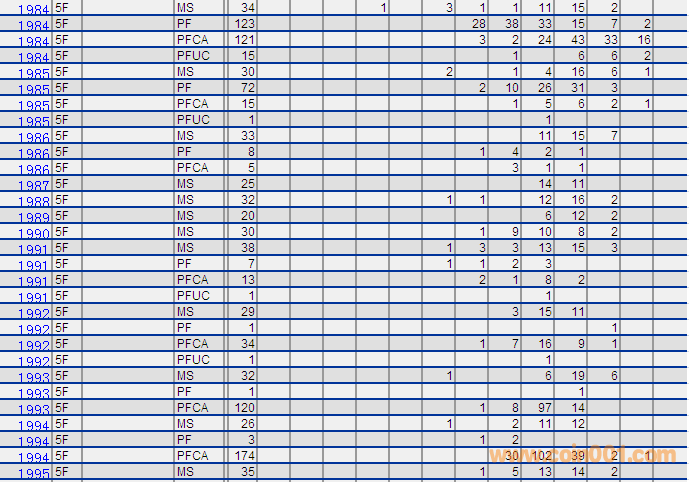Click the MS cell in the 1990 row
689x482 pixels.
[x=186, y=232]
